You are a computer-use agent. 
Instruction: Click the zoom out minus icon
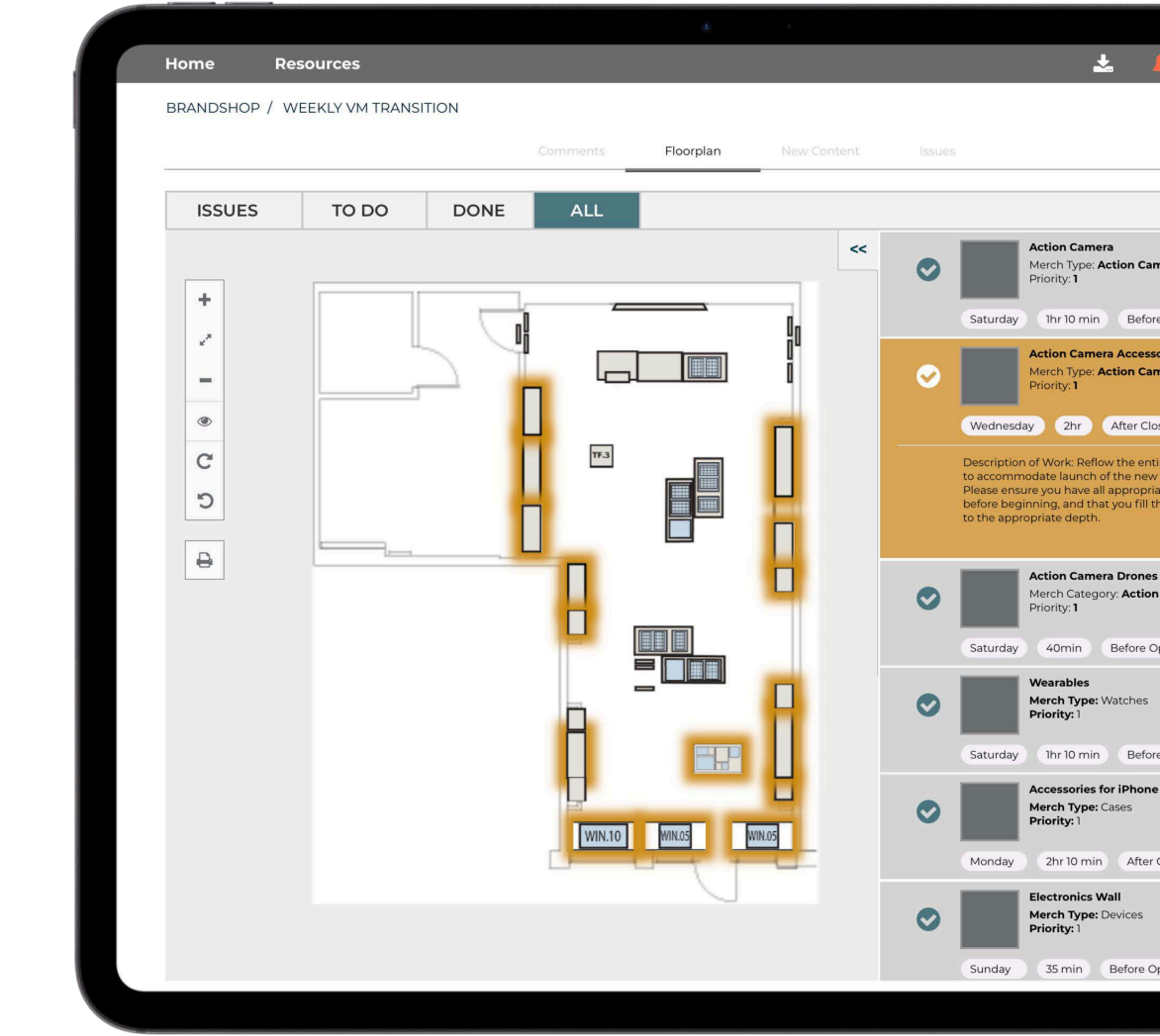205,381
